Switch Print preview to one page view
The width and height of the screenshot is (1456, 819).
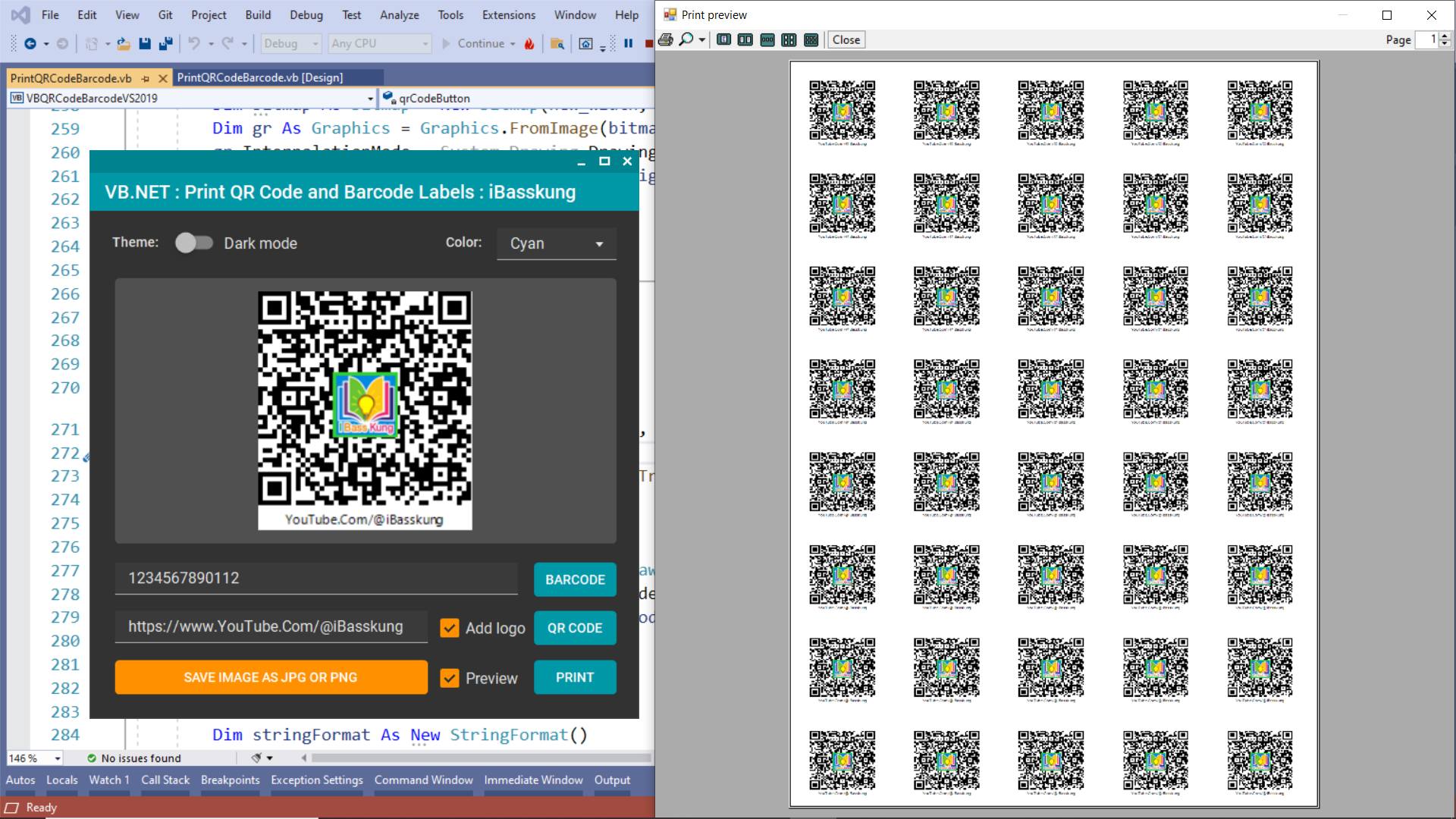724,39
